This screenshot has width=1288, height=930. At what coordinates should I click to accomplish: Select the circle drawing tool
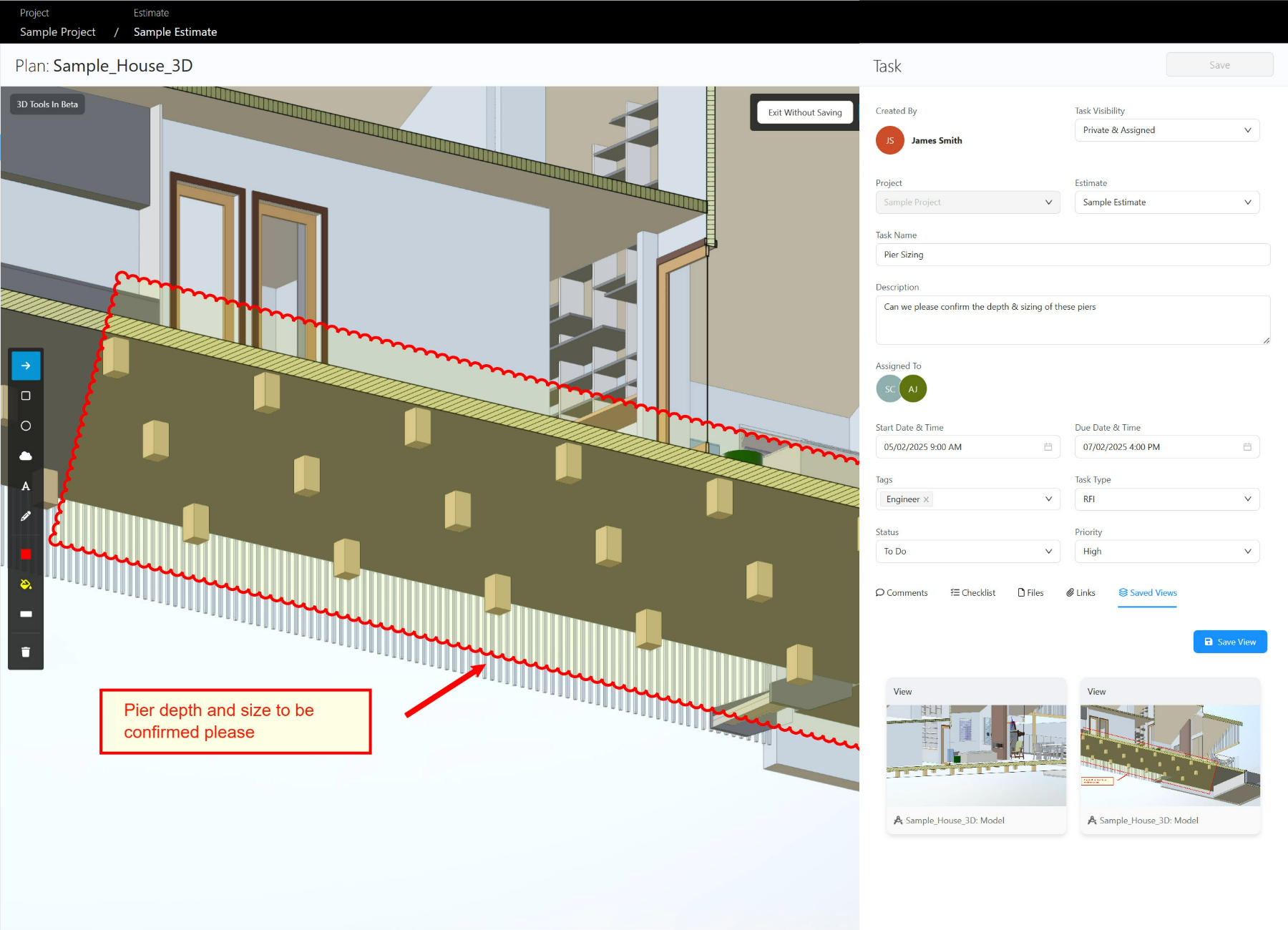click(26, 426)
